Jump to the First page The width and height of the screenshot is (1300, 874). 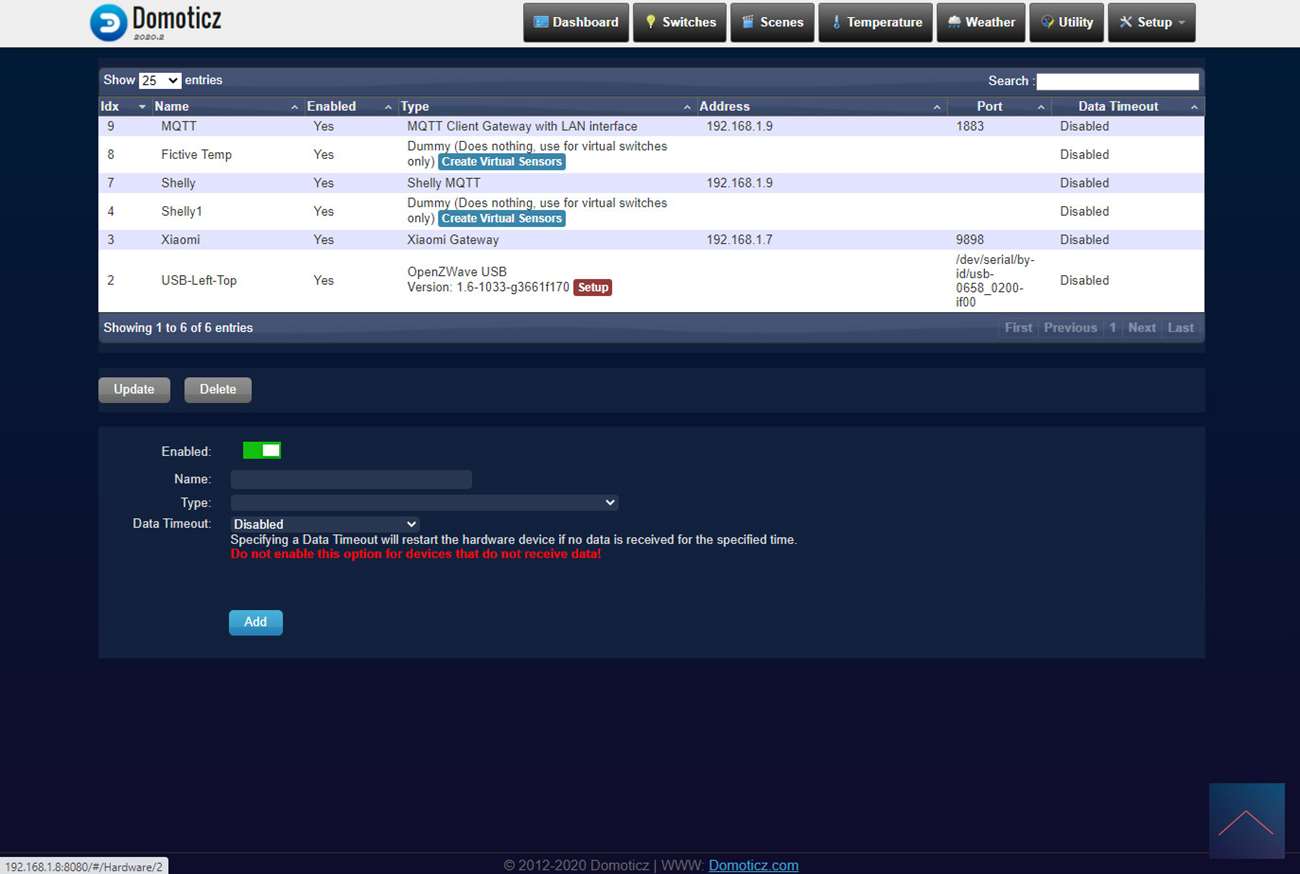[x=1018, y=328]
